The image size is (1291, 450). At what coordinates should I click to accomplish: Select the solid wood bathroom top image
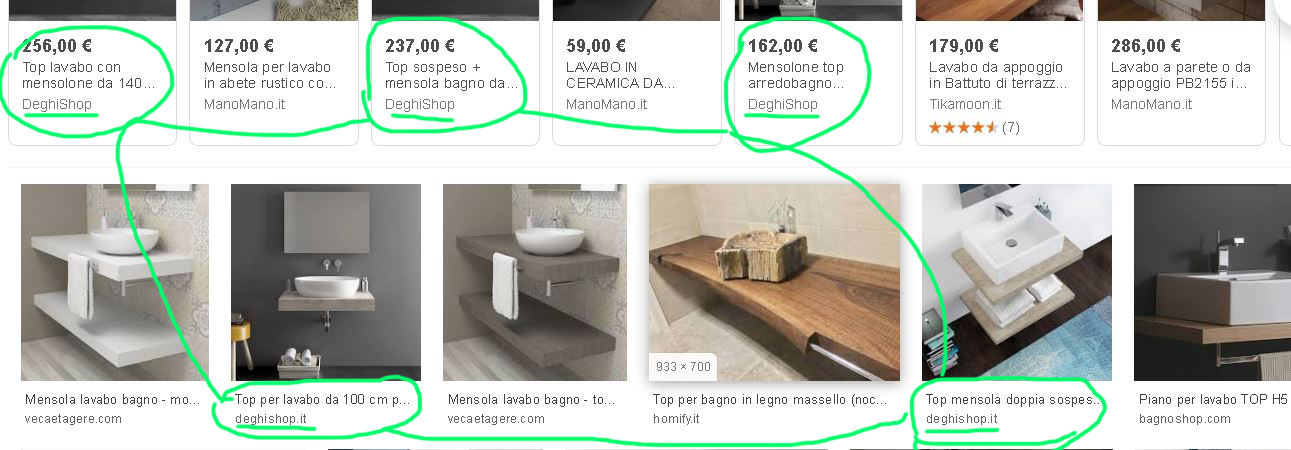[774, 282]
